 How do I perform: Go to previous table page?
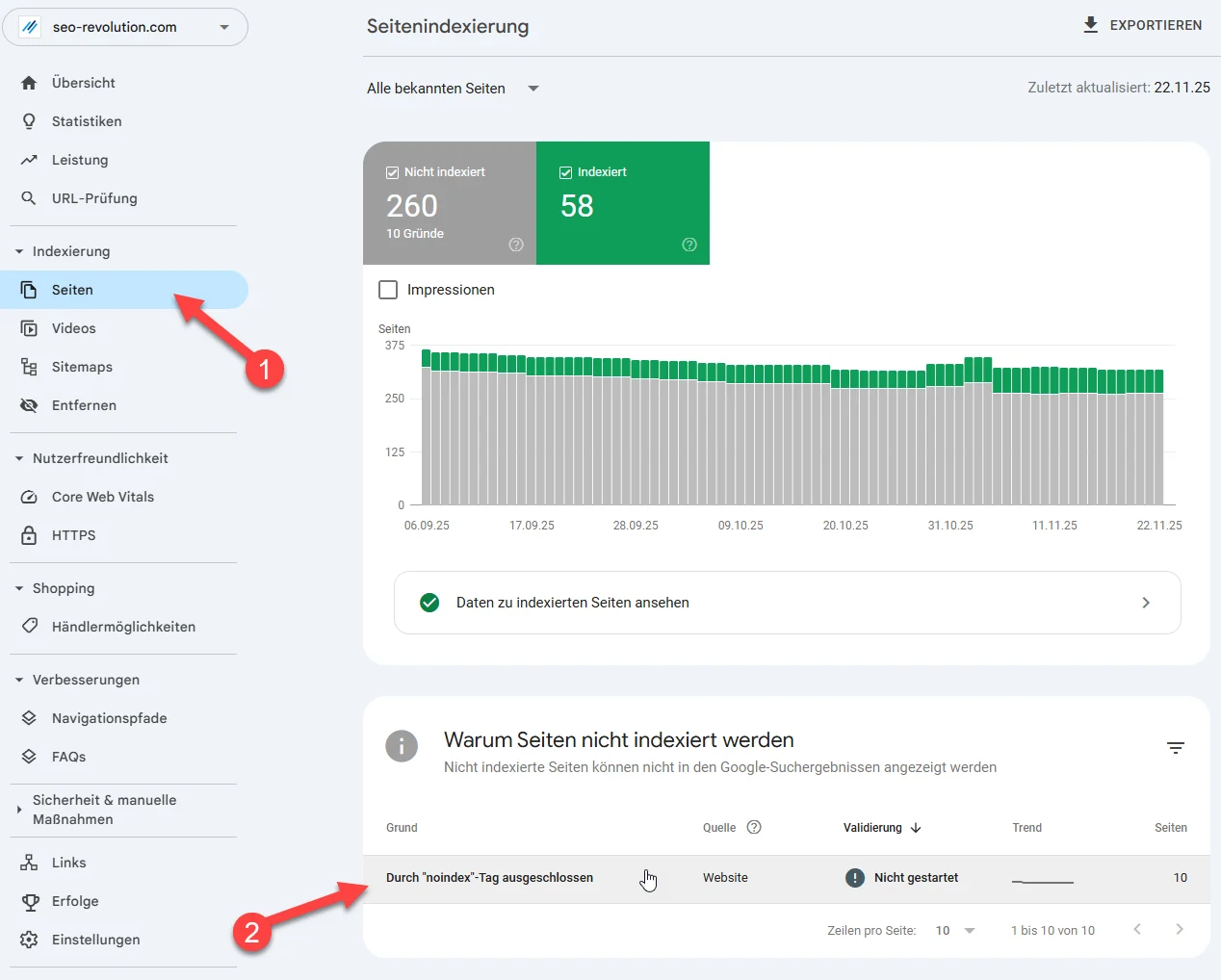pos(1137,929)
